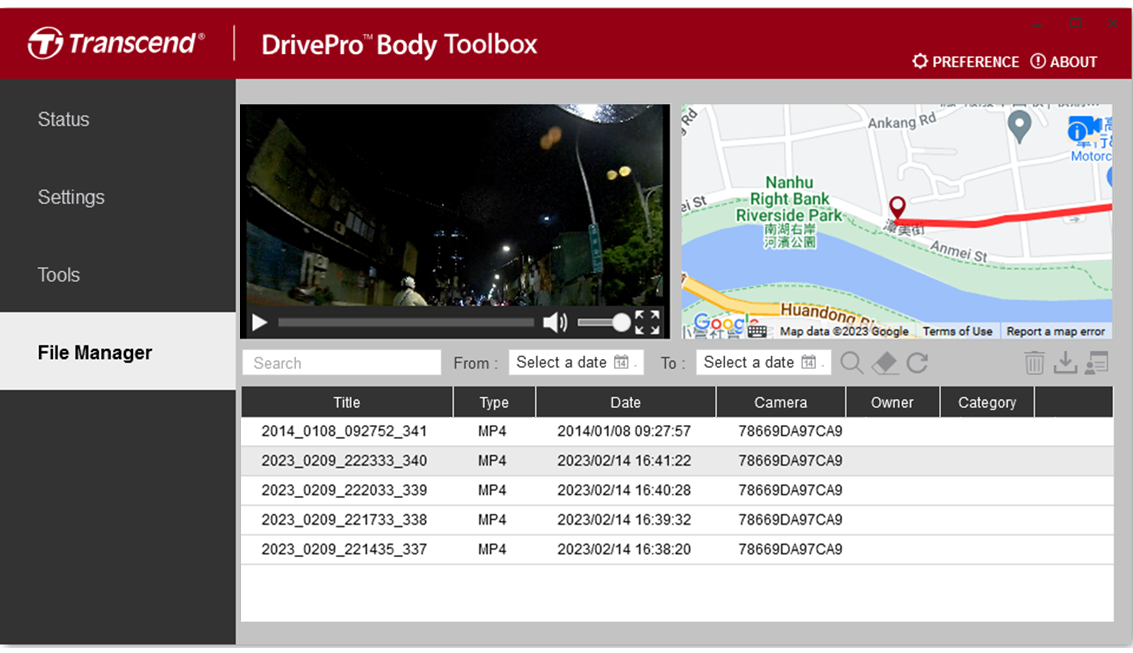Open the About info icon
This screenshot has width=1133, height=653.
(x=1038, y=61)
